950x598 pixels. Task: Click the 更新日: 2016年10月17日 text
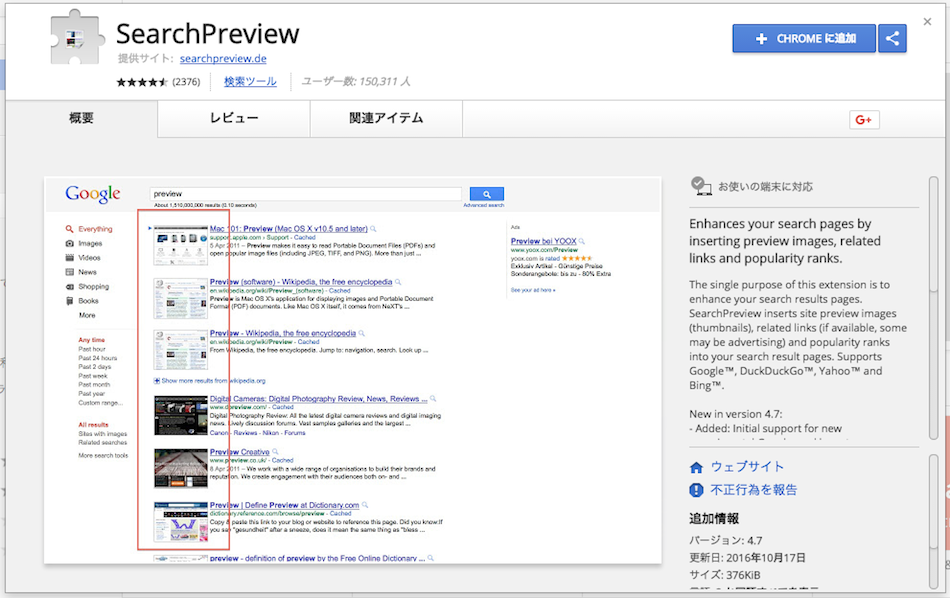(x=747, y=557)
